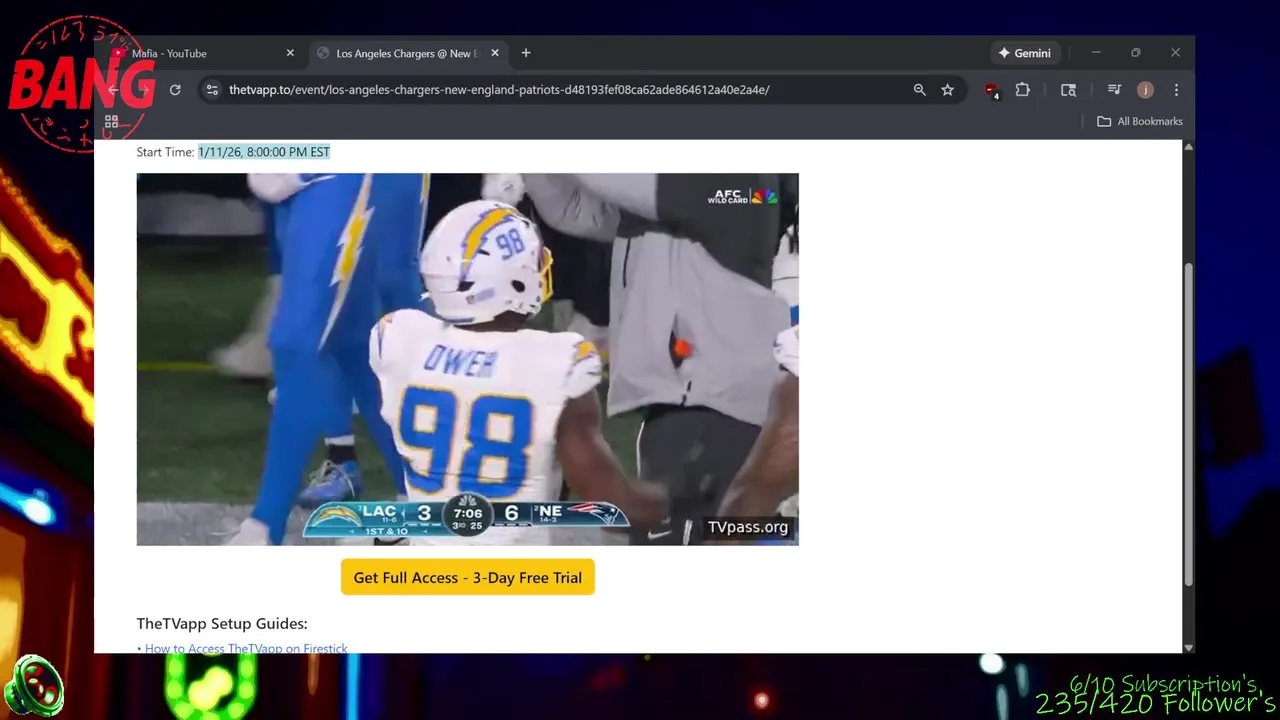Click Get Full Access - 3-Day Free Trial

468,577
